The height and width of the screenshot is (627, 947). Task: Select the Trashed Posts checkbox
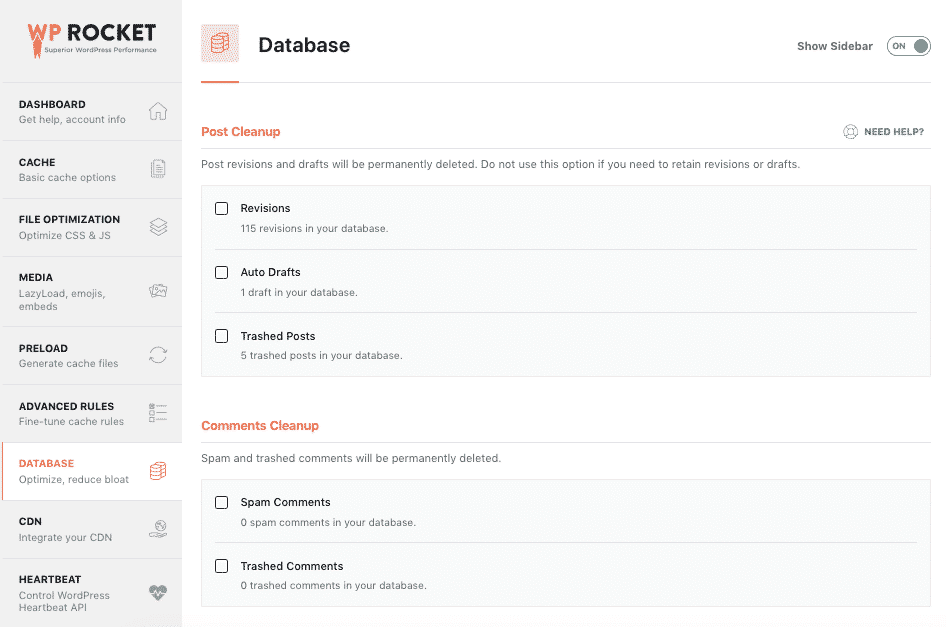point(221,336)
